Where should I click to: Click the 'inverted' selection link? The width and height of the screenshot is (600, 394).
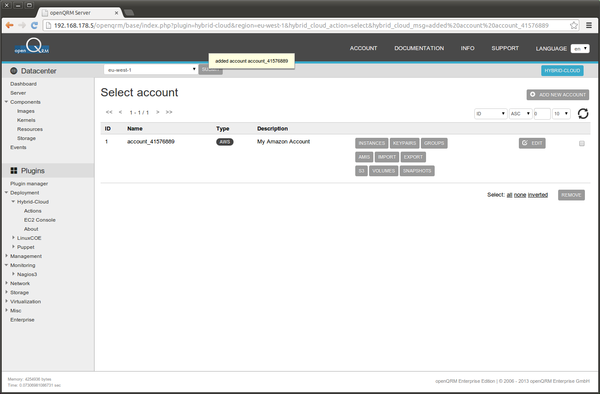pos(538,195)
